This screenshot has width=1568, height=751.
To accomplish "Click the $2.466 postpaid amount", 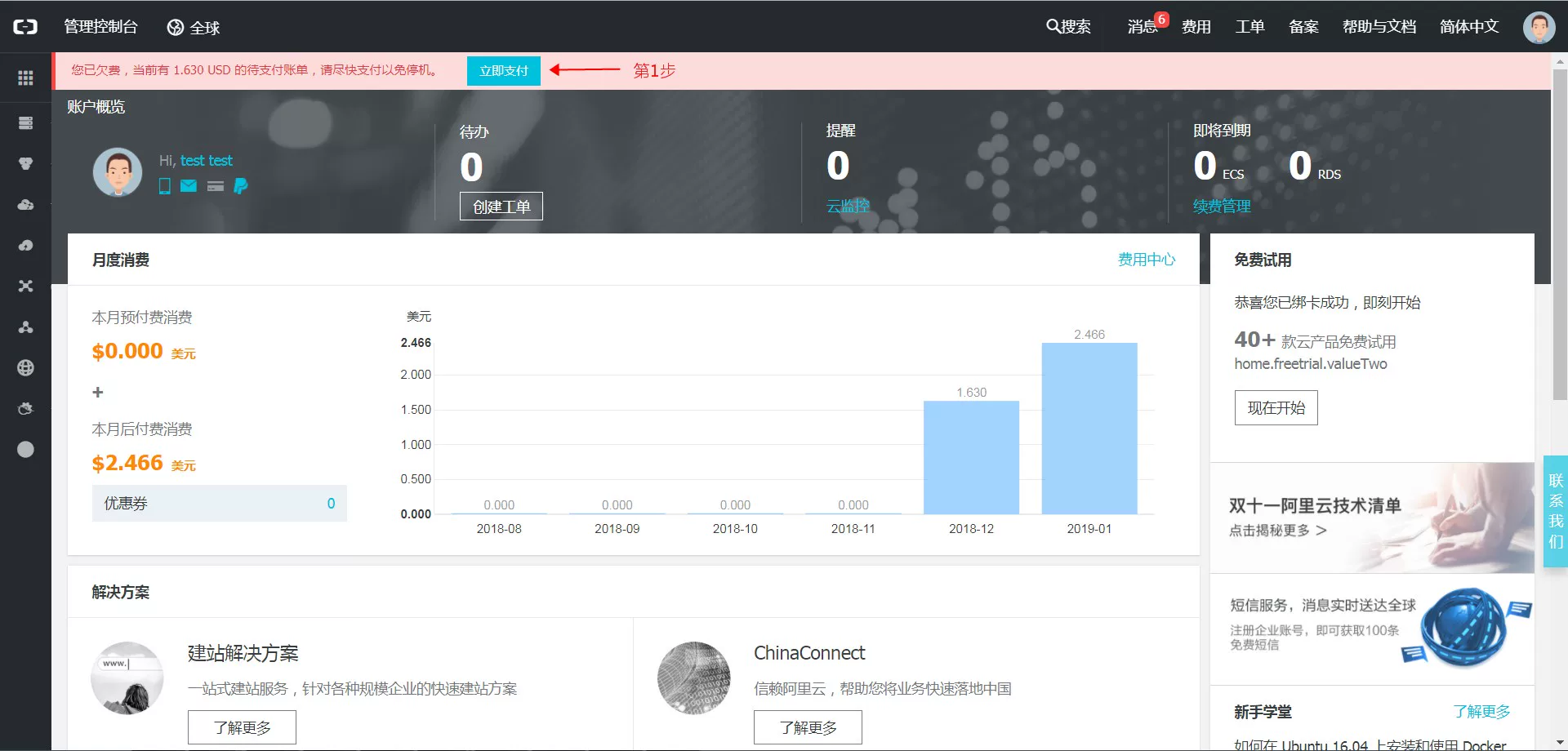I will [127, 463].
